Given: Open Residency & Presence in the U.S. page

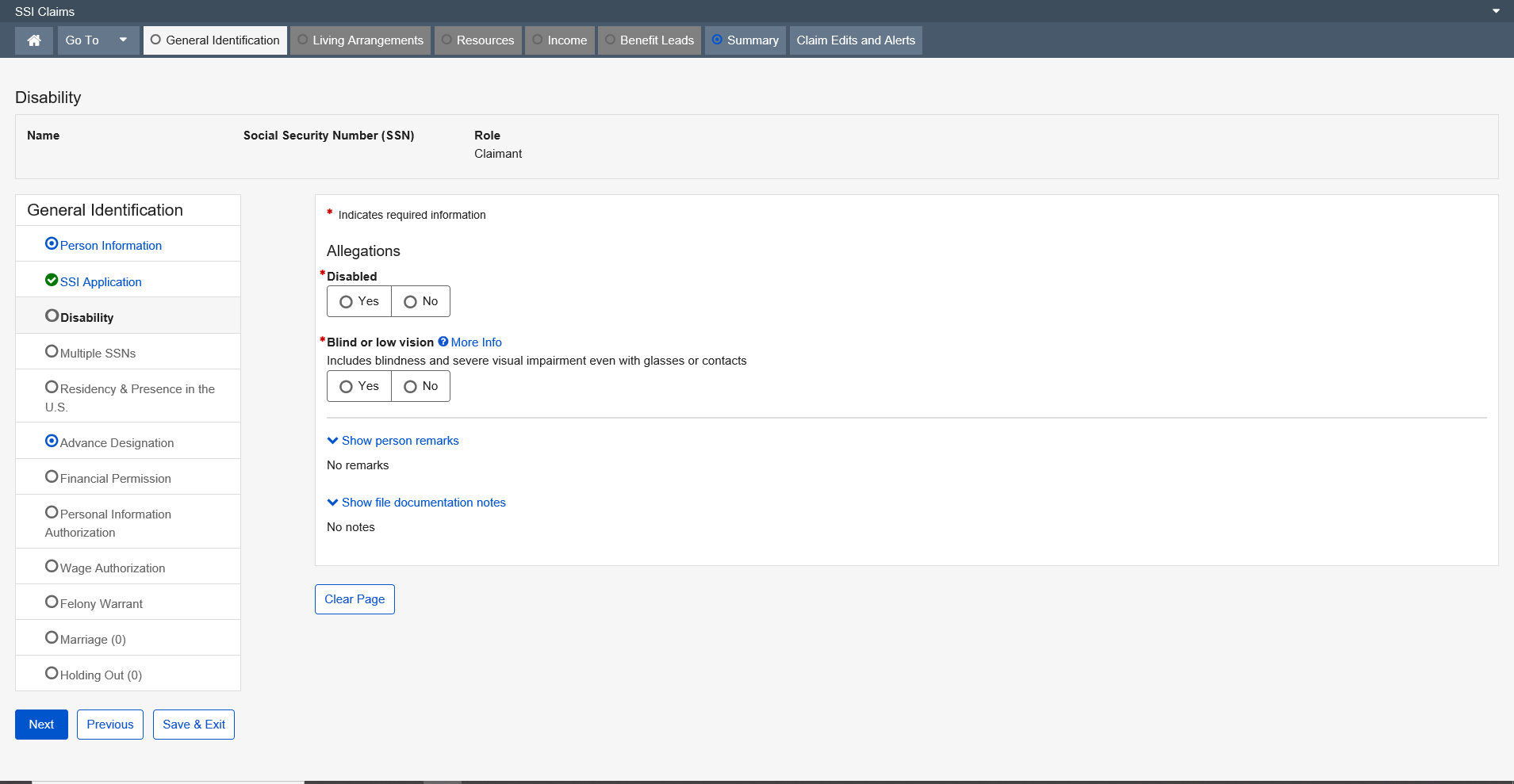Looking at the screenshot, I should (x=137, y=389).
